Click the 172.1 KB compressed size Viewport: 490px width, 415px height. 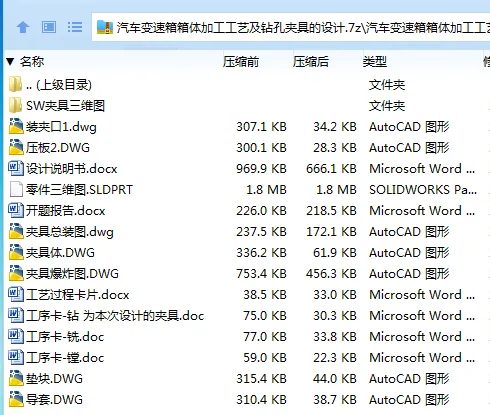pyautogui.click(x=331, y=232)
